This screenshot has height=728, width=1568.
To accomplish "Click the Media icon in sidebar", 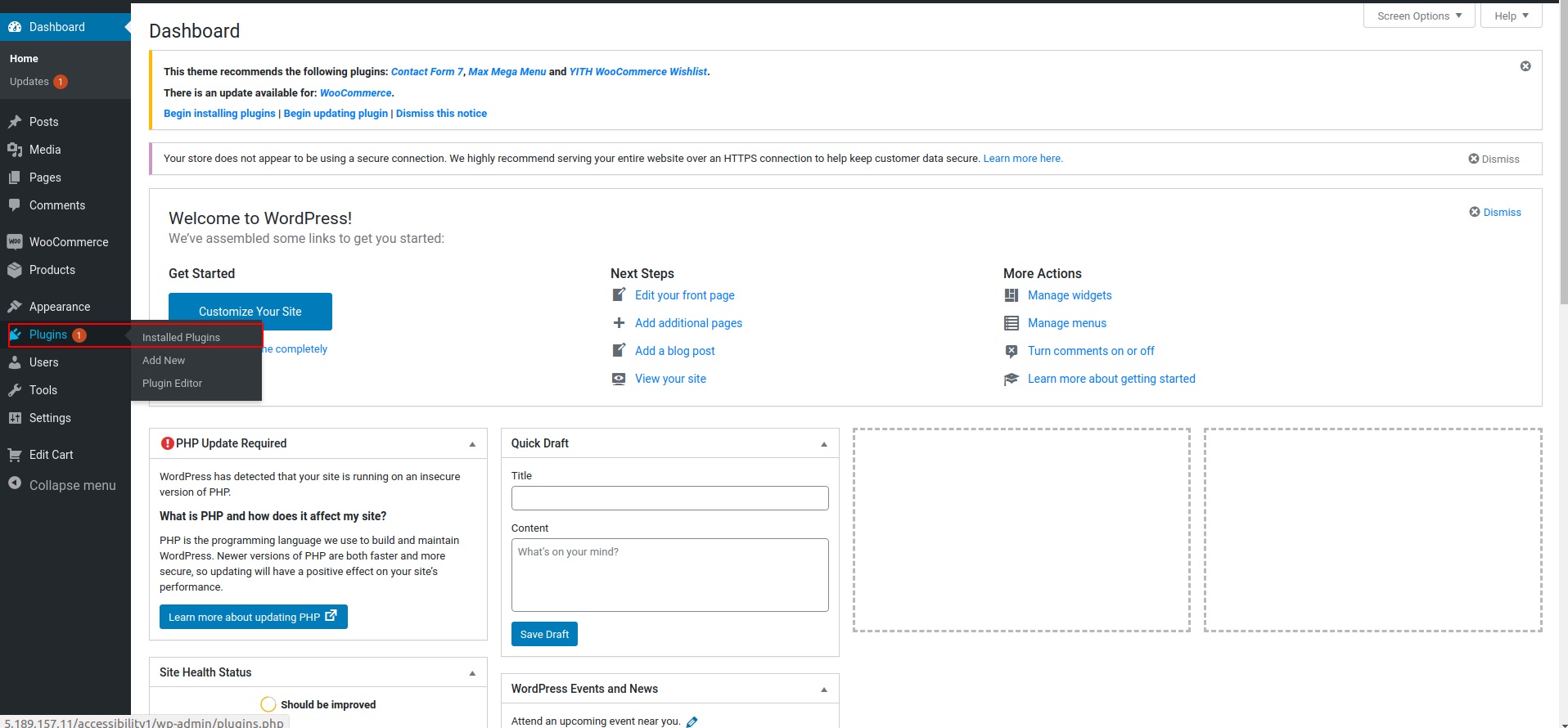I will click(x=15, y=150).
